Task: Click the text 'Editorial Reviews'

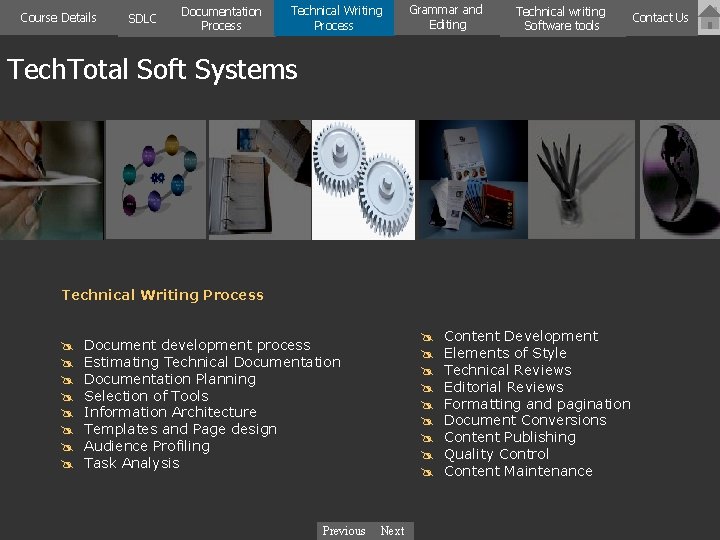Action: [503, 387]
